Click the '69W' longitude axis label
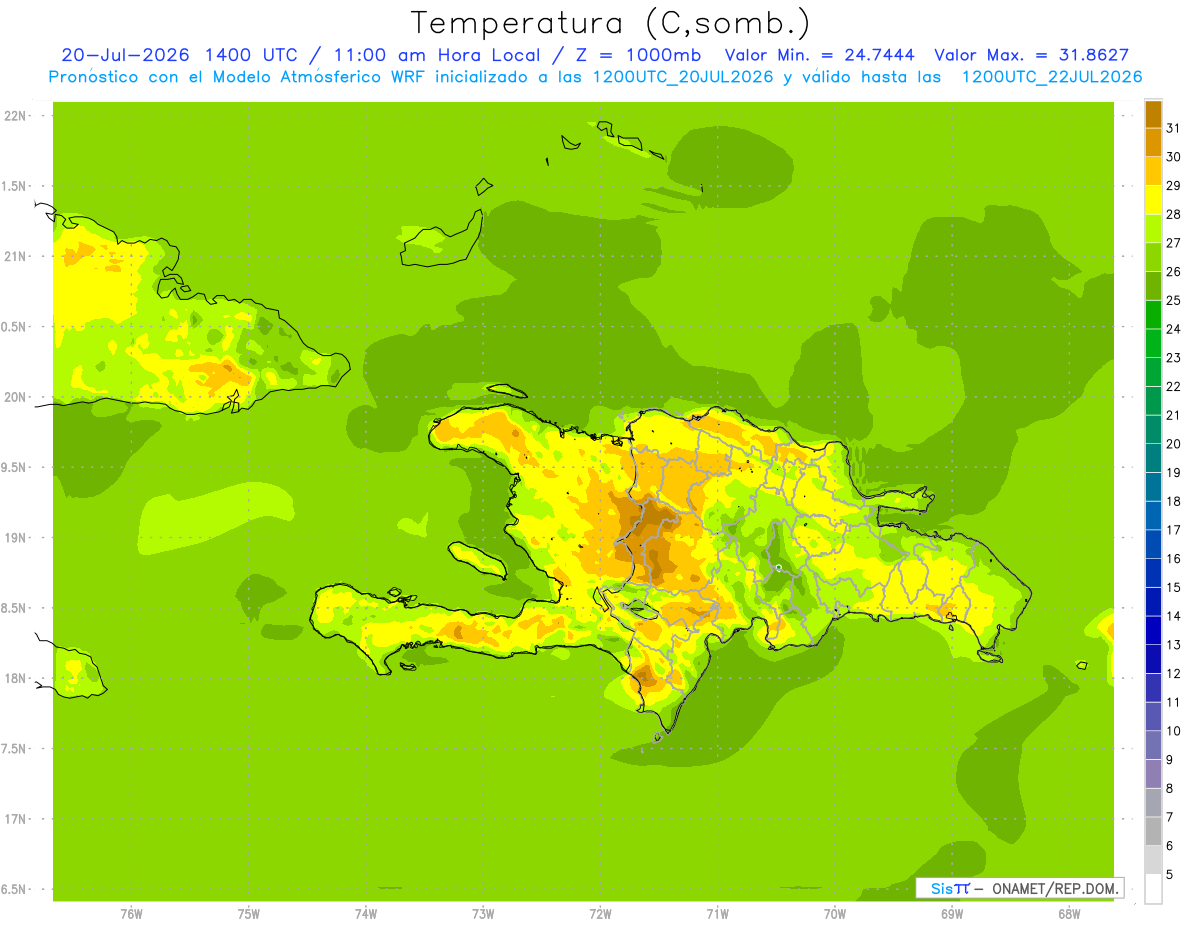This screenshot has width=1200, height=927. point(952,914)
